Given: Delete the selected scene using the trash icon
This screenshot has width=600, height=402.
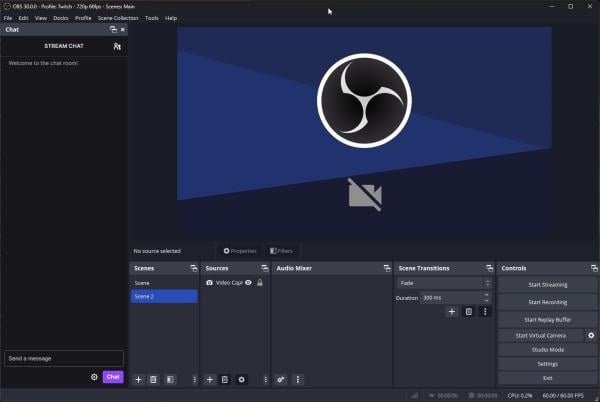Looking at the screenshot, I should click(153, 380).
